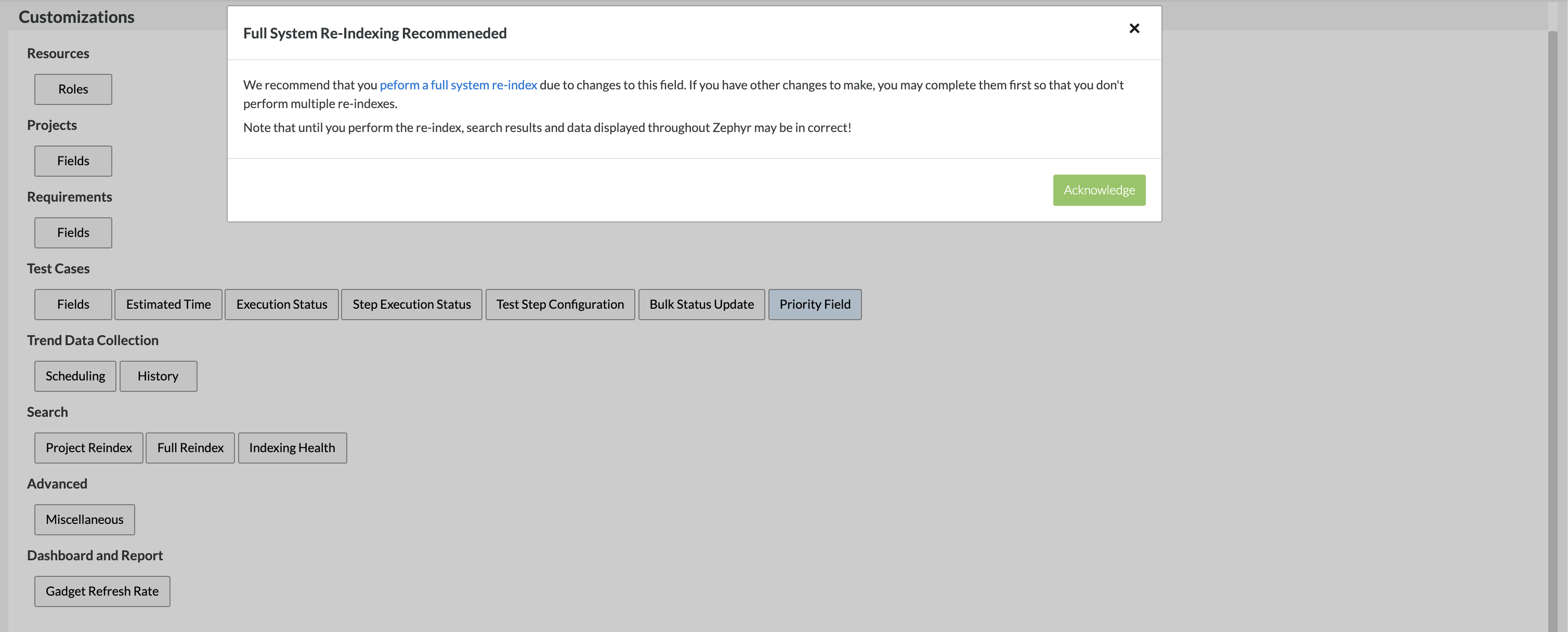Open Execution Status customization
The width and height of the screenshot is (1568, 632).
click(x=281, y=305)
